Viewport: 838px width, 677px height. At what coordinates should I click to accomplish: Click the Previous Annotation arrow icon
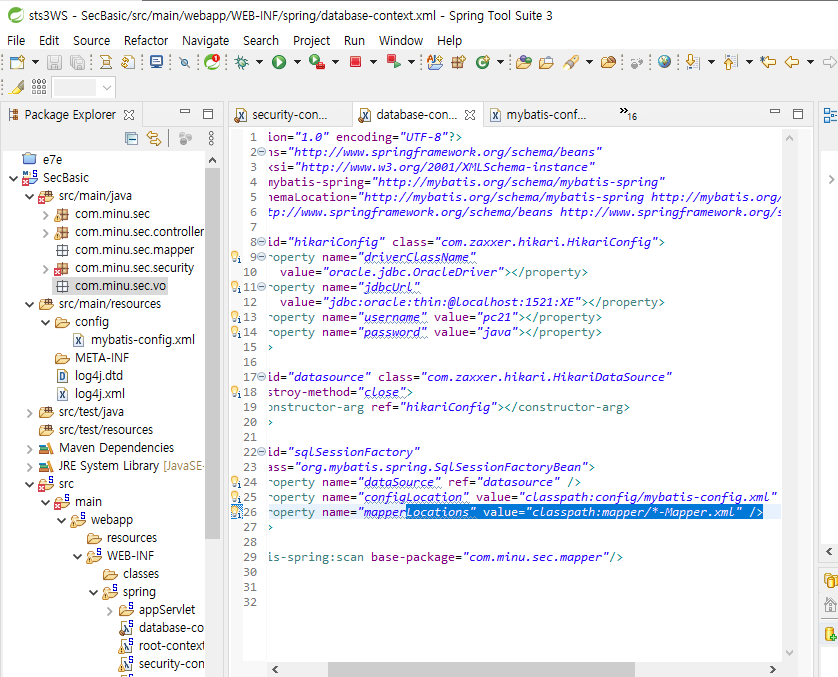[731, 63]
